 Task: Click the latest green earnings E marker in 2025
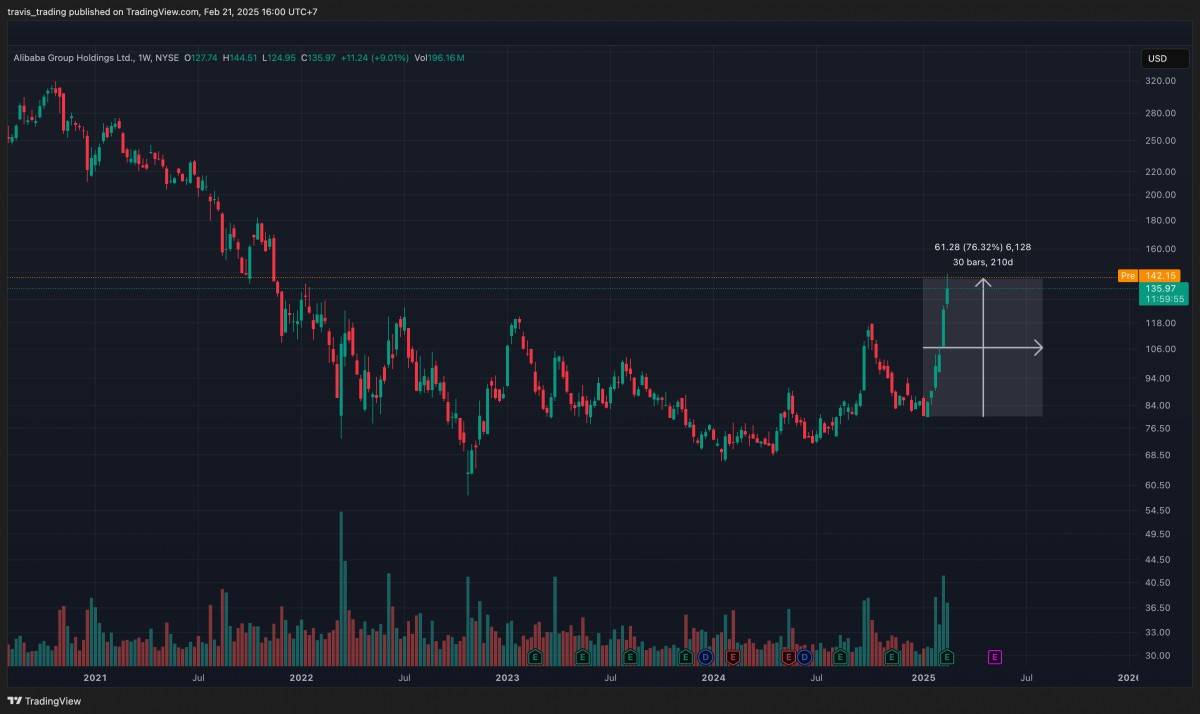point(946,657)
